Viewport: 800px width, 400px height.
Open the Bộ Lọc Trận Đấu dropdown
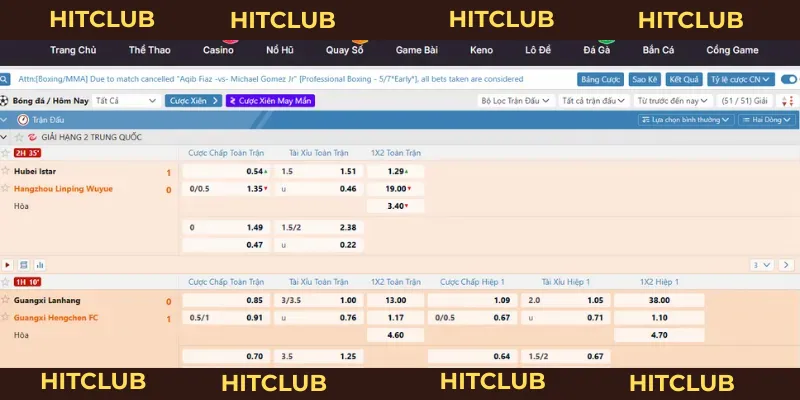coord(515,101)
